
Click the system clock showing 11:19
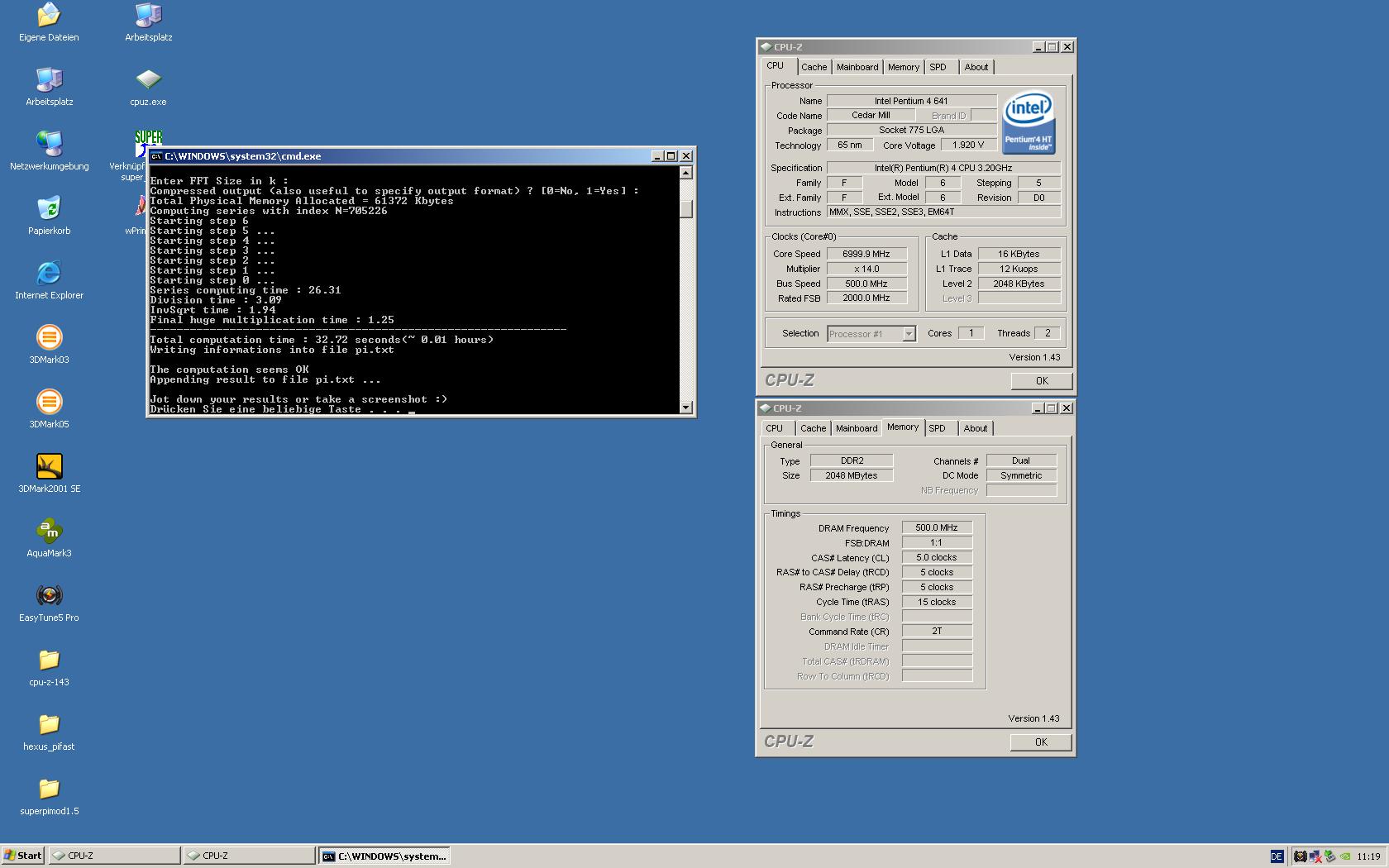pos(1368,856)
